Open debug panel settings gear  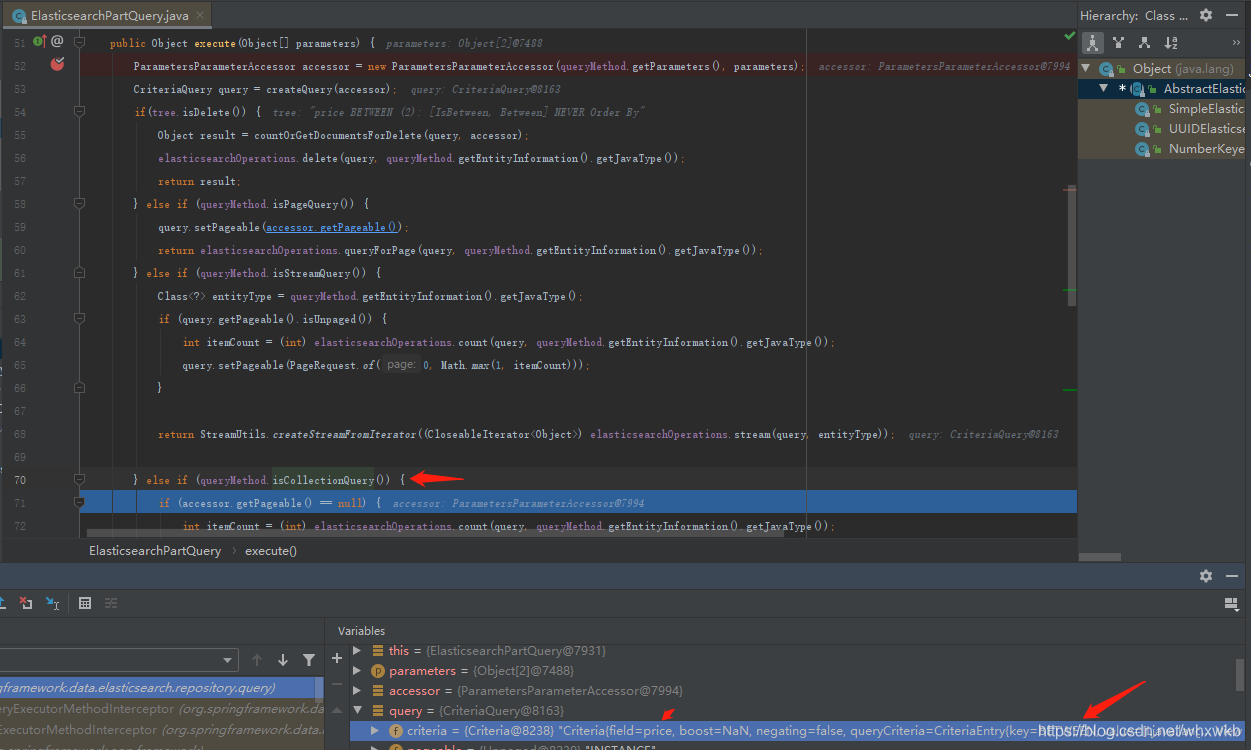1206,576
